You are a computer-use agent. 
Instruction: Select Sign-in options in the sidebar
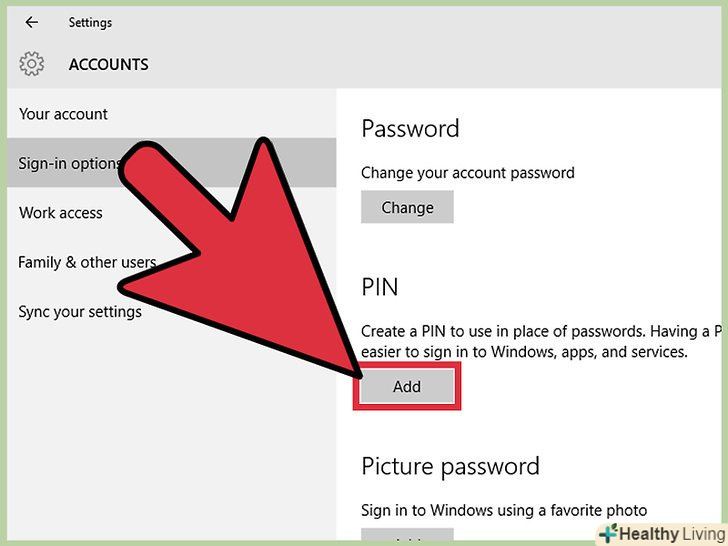(69, 163)
